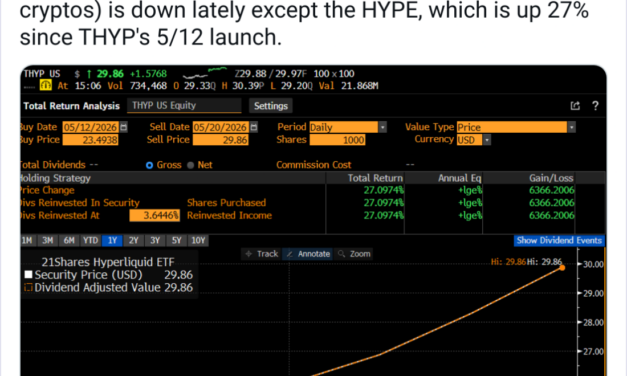Click Show Dividend Events button
Viewport: 627px width, 376px height.
point(559,240)
